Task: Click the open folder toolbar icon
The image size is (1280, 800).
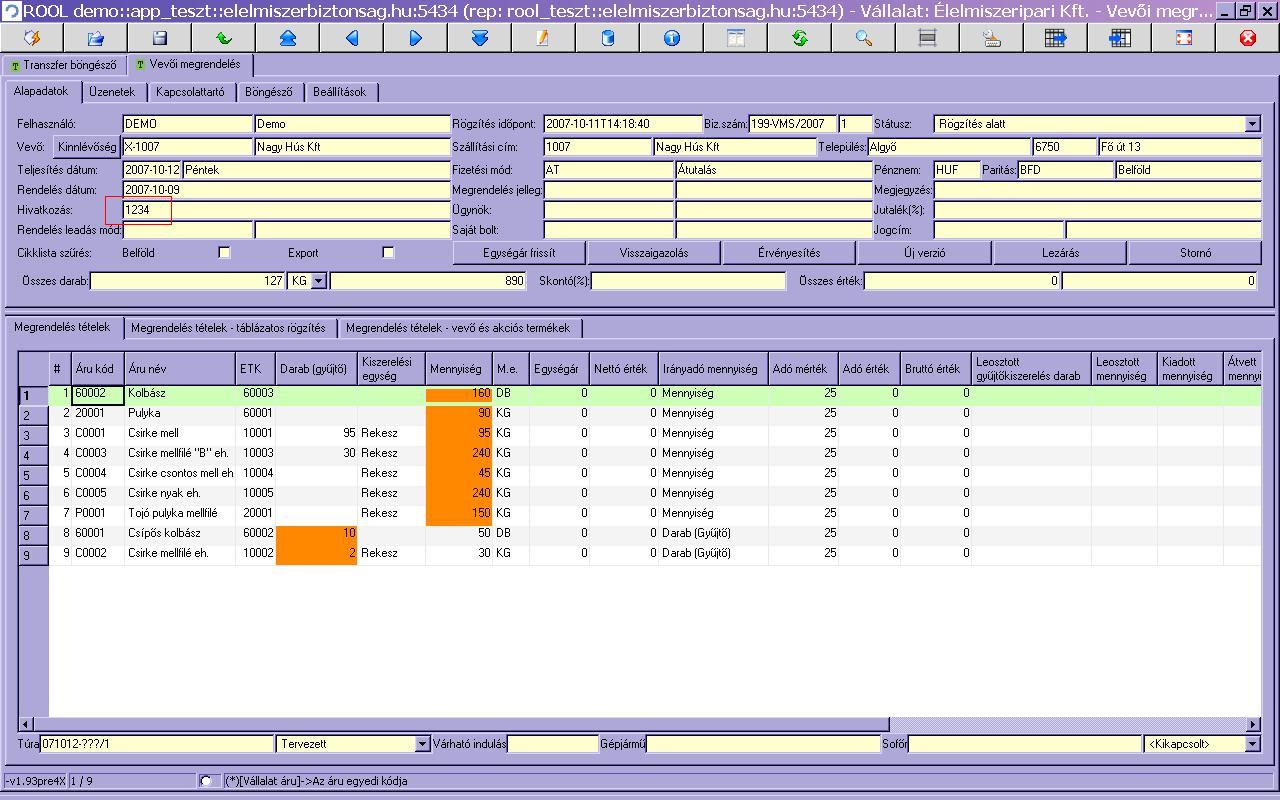Action: pos(96,38)
